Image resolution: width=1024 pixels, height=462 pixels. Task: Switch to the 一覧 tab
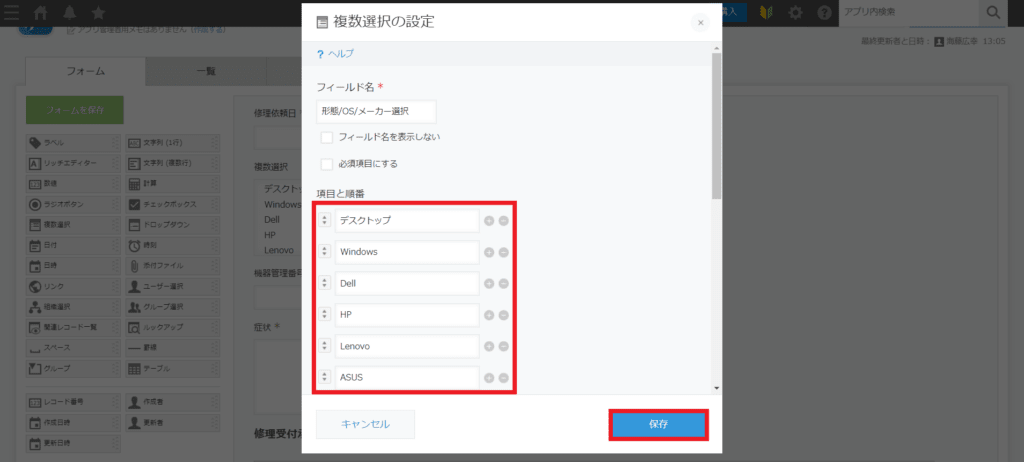pyautogui.click(x=205, y=71)
